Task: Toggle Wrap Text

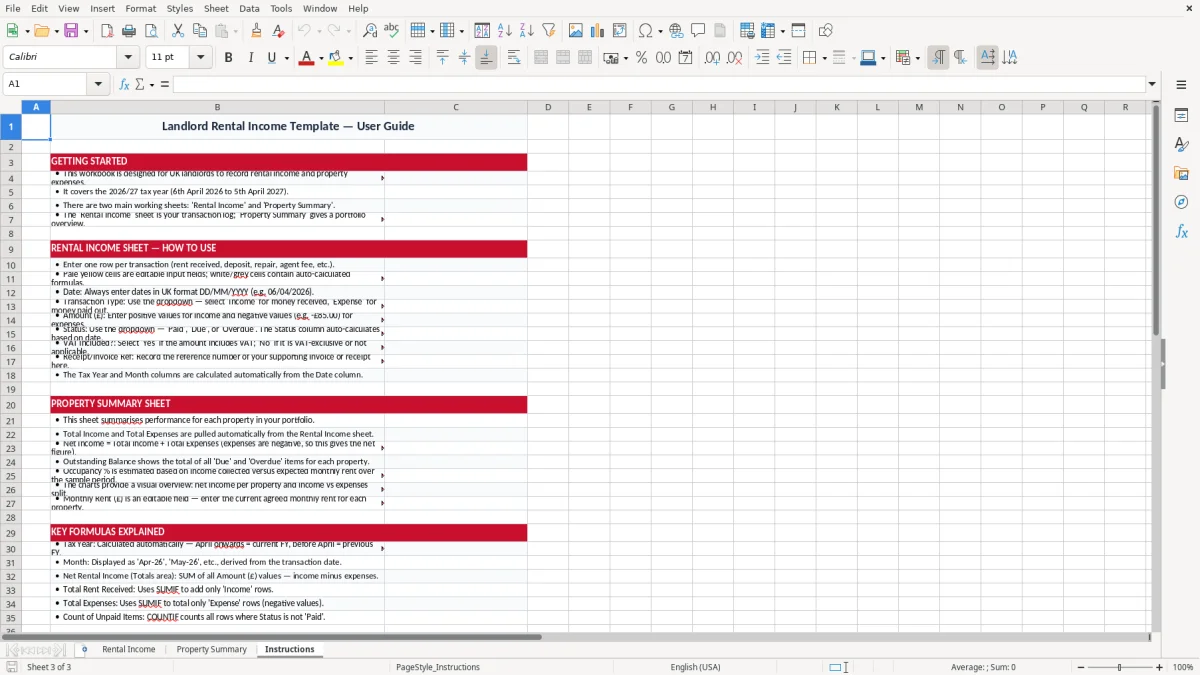Action: [x=514, y=58]
